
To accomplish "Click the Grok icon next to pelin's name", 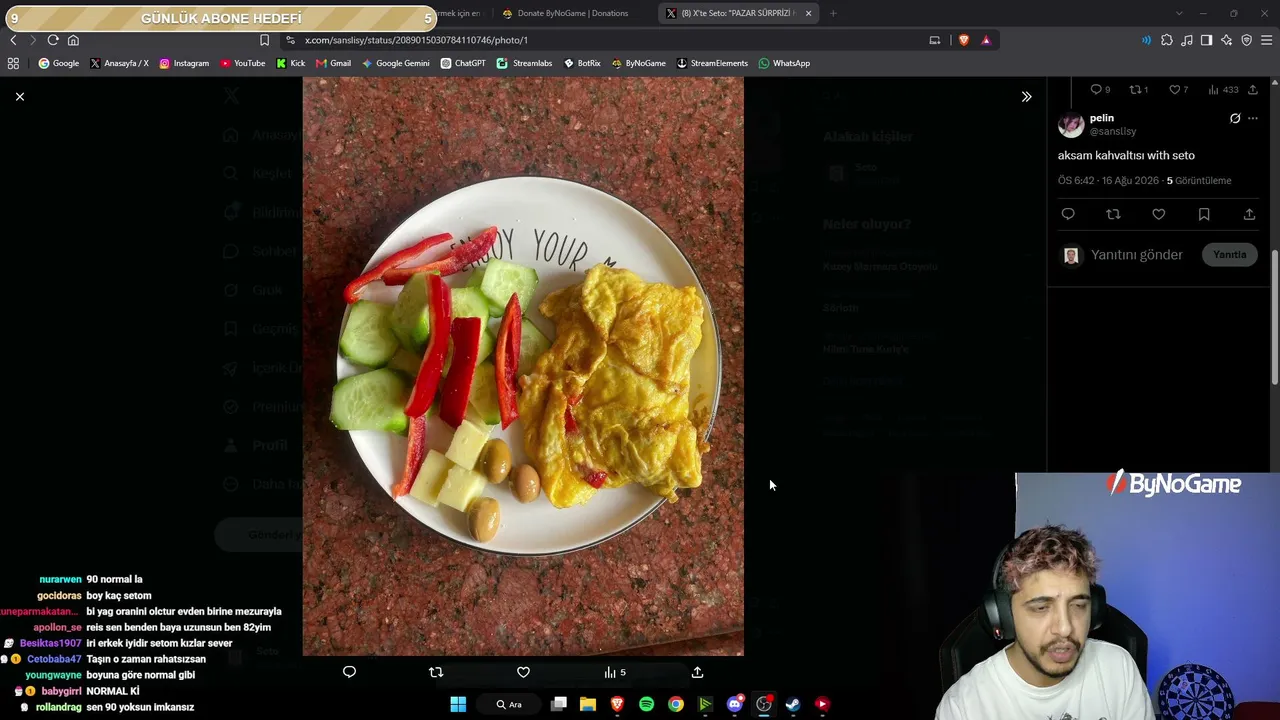I will (x=1235, y=118).
